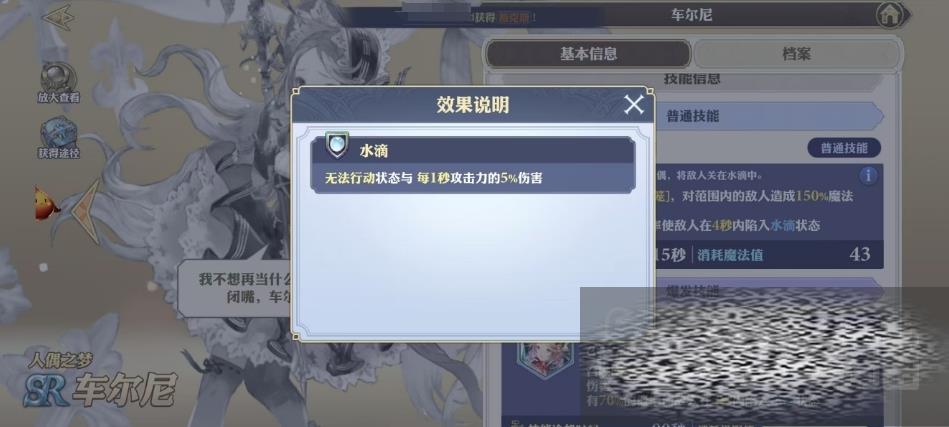The width and height of the screenshot is (949, 427).
Task: Tap the back arrow icon
Action: (58, 17)
